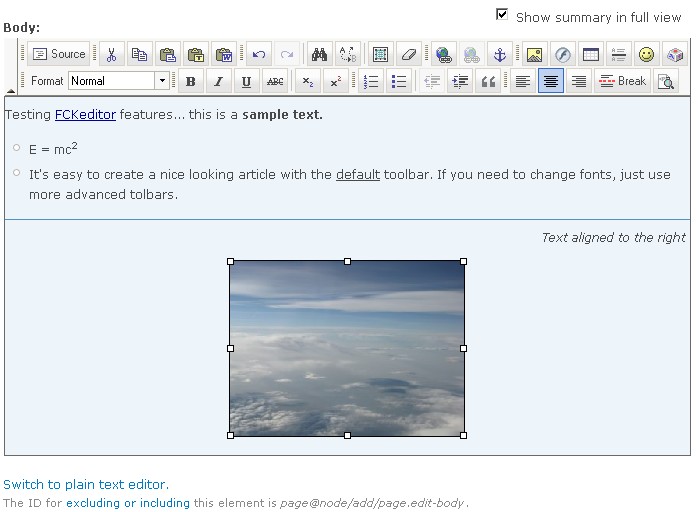Click the Cut scissors icon
The image size is (699, 512).
pyautogui.click(x=112, y=54)
